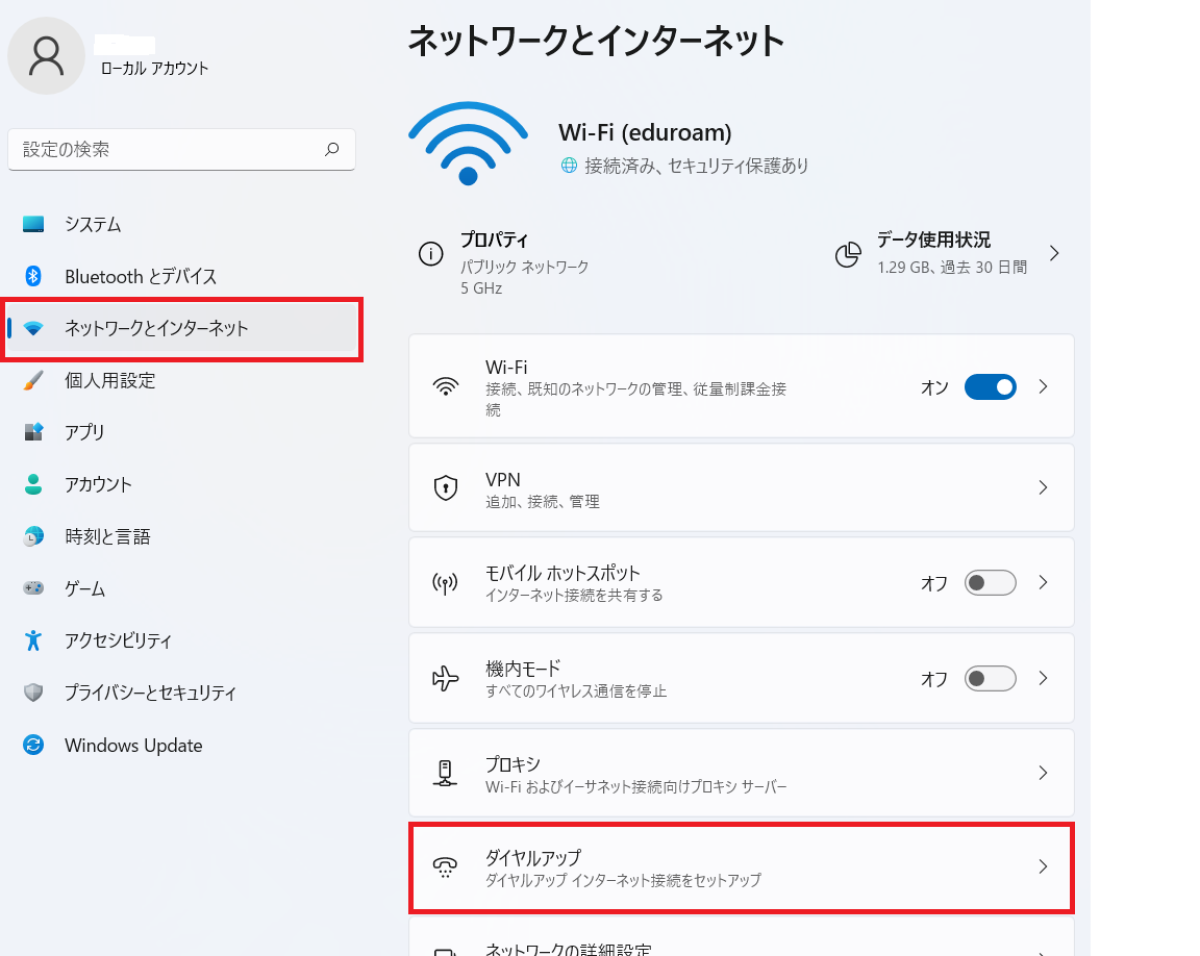The height and width of the screenshot is (956, 1200).
Task: Click the Wi-Fi (eduroam) network name
Action: 645,132
